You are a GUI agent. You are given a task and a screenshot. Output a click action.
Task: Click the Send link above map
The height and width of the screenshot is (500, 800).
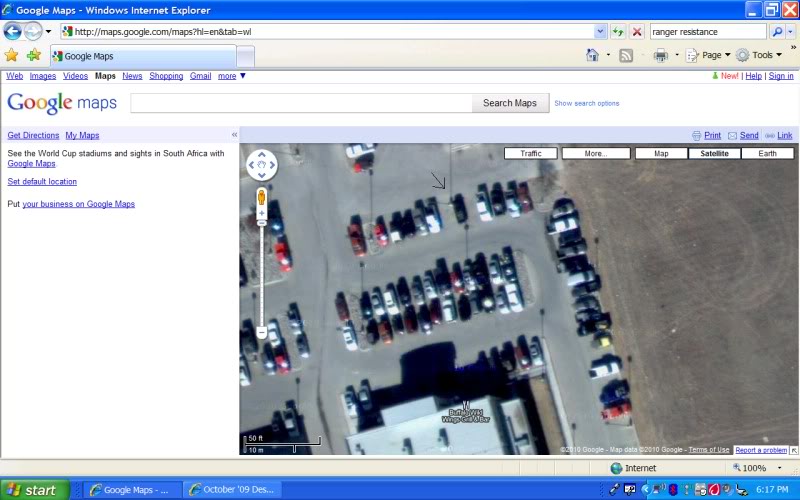(749, 135)
